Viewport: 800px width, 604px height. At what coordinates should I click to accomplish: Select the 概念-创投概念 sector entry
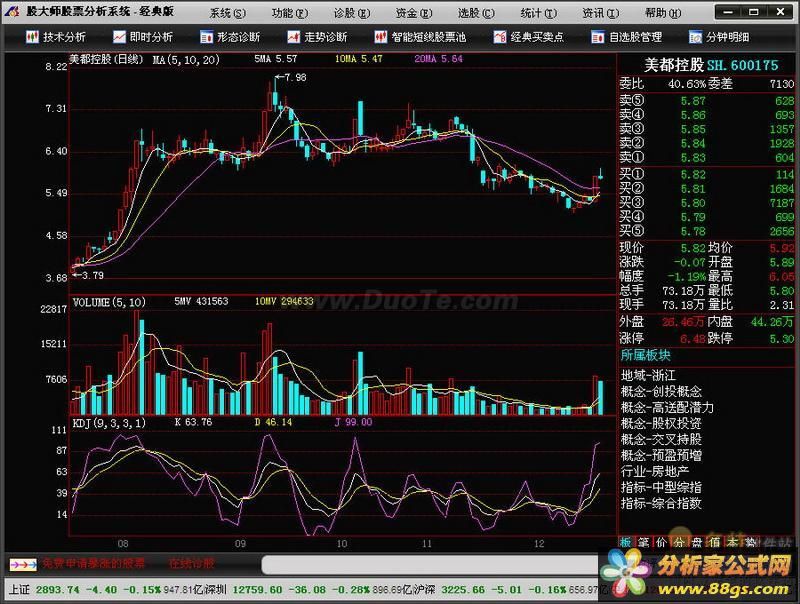tap(661, 391)
